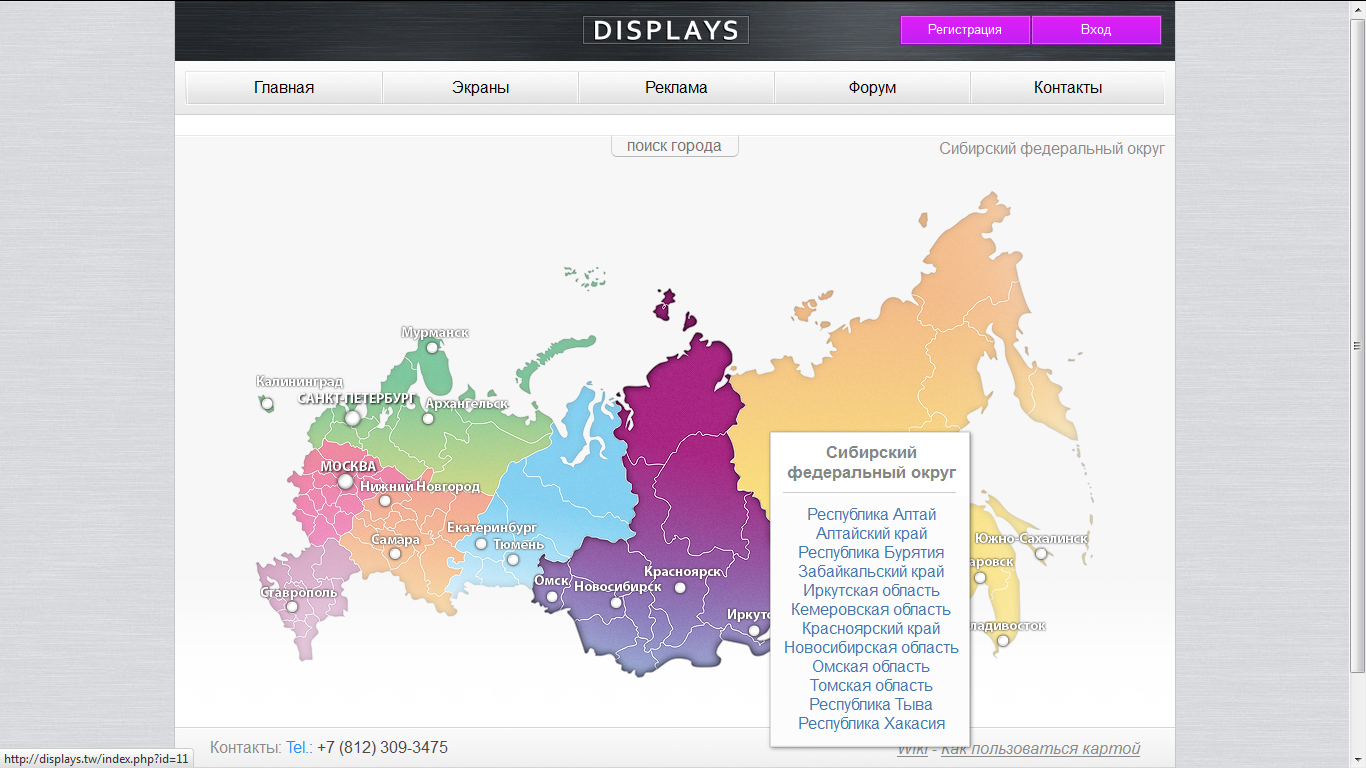Open the Контакты menu item

1068,88
